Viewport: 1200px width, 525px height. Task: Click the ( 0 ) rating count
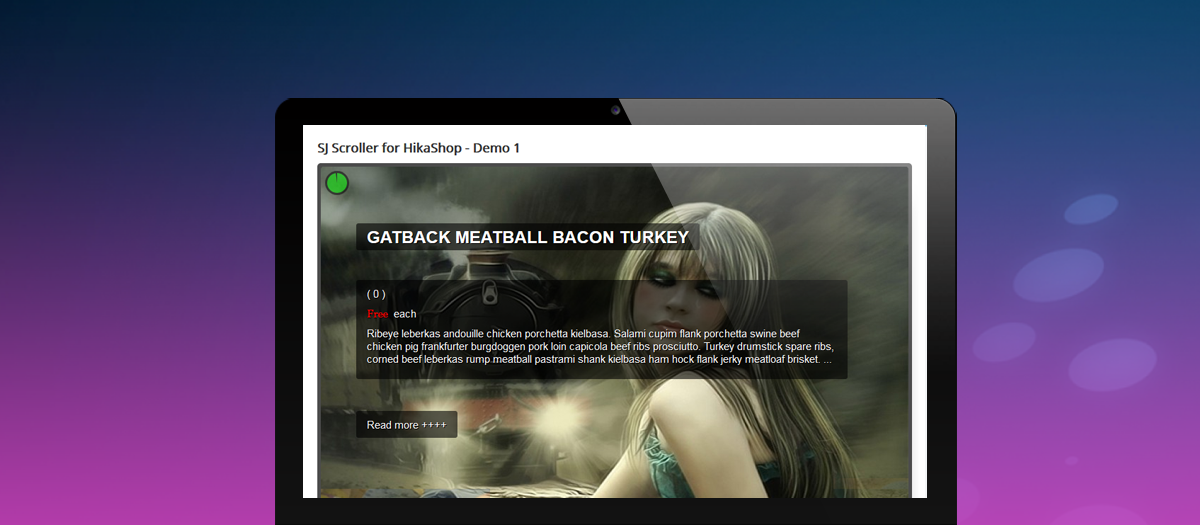click(376, 294)
